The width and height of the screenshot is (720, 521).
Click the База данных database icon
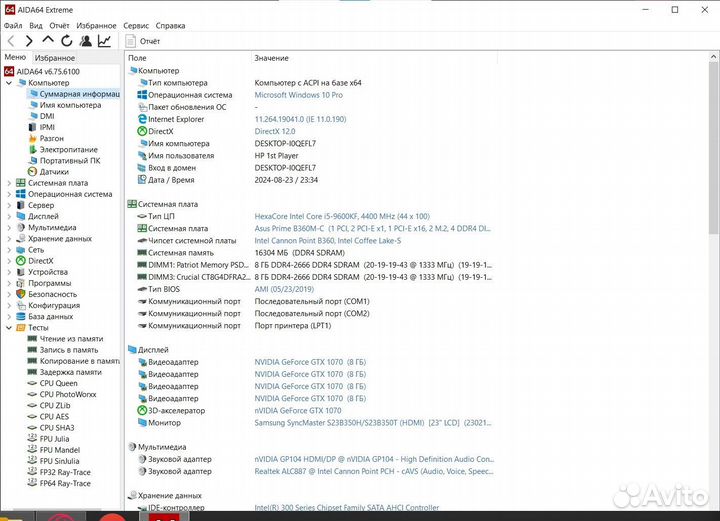21,317
